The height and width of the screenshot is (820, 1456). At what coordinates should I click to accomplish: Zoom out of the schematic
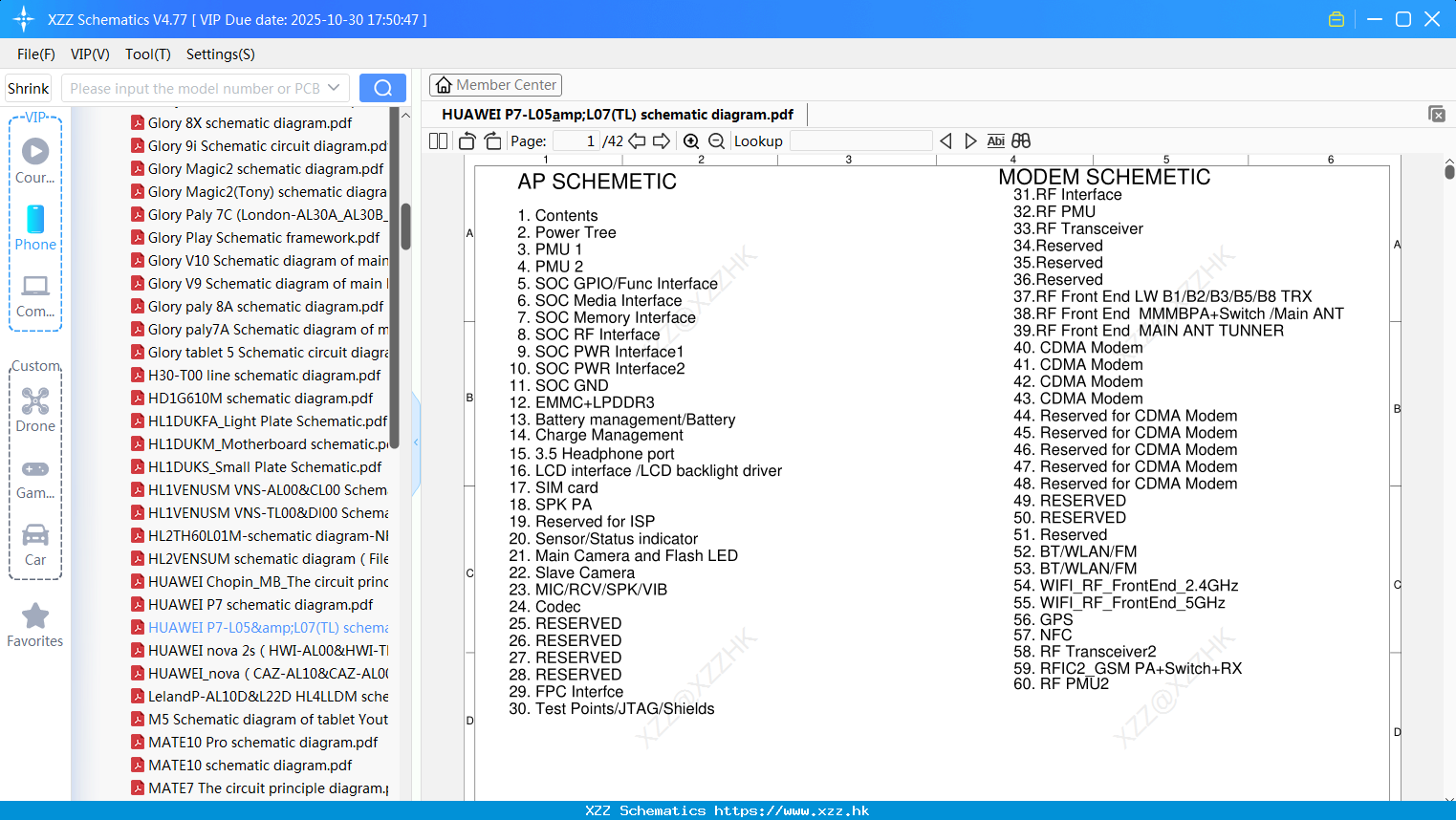(716, 141)
